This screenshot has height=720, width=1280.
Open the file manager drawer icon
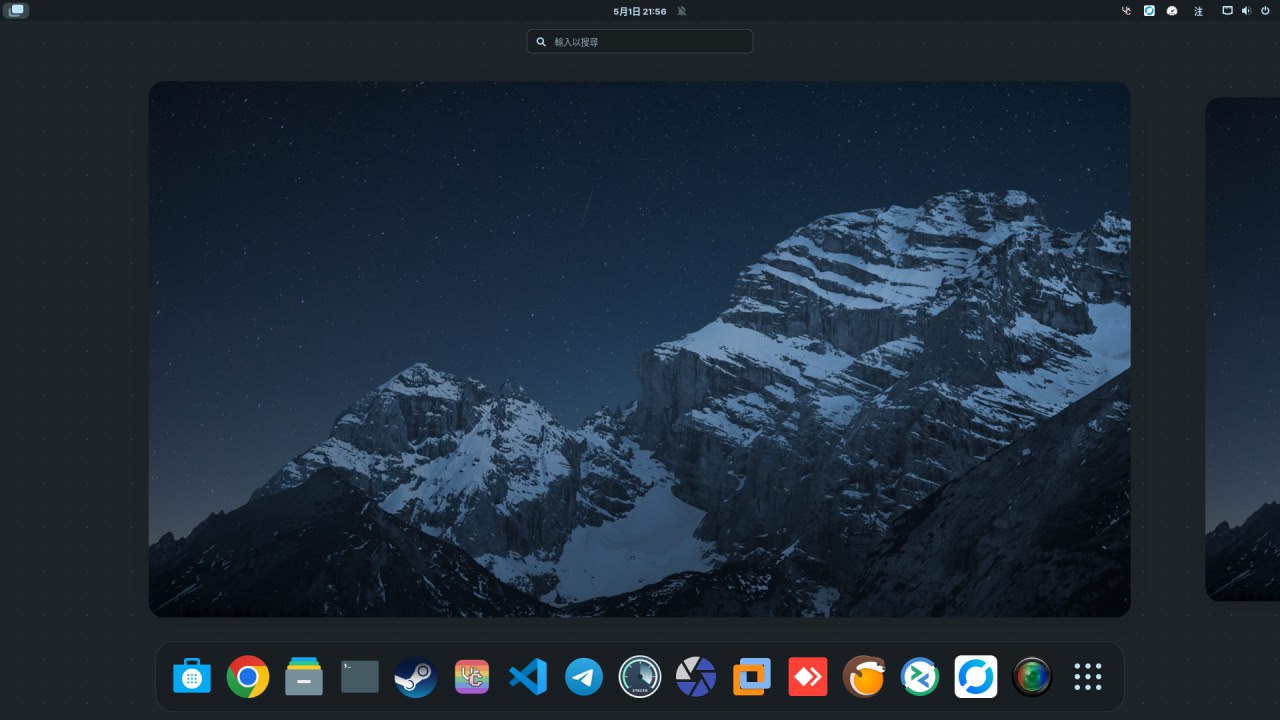click(304, 677)
